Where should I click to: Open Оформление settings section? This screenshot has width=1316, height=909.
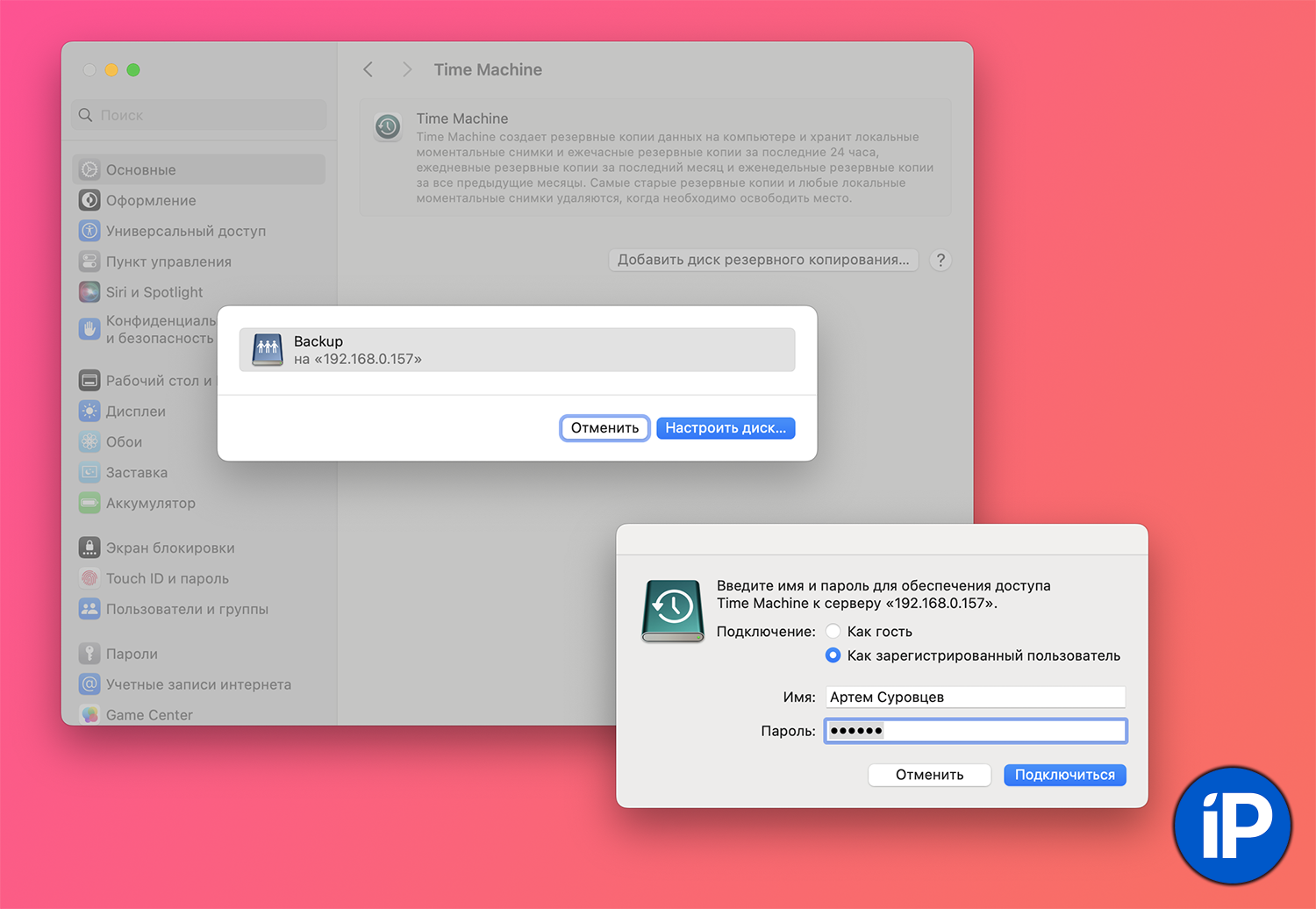pos(199,200)
